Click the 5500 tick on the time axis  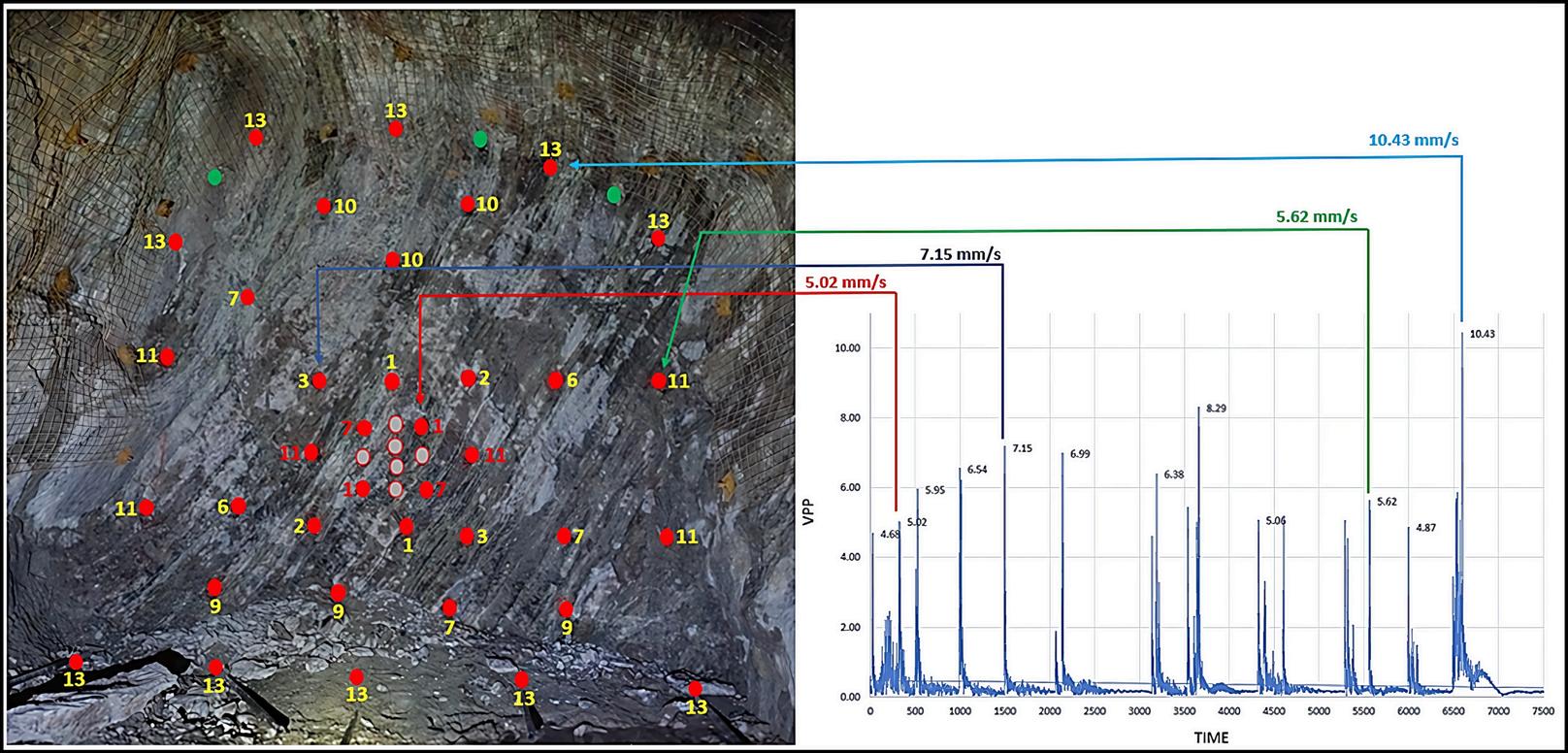[x=1363, y=712]
